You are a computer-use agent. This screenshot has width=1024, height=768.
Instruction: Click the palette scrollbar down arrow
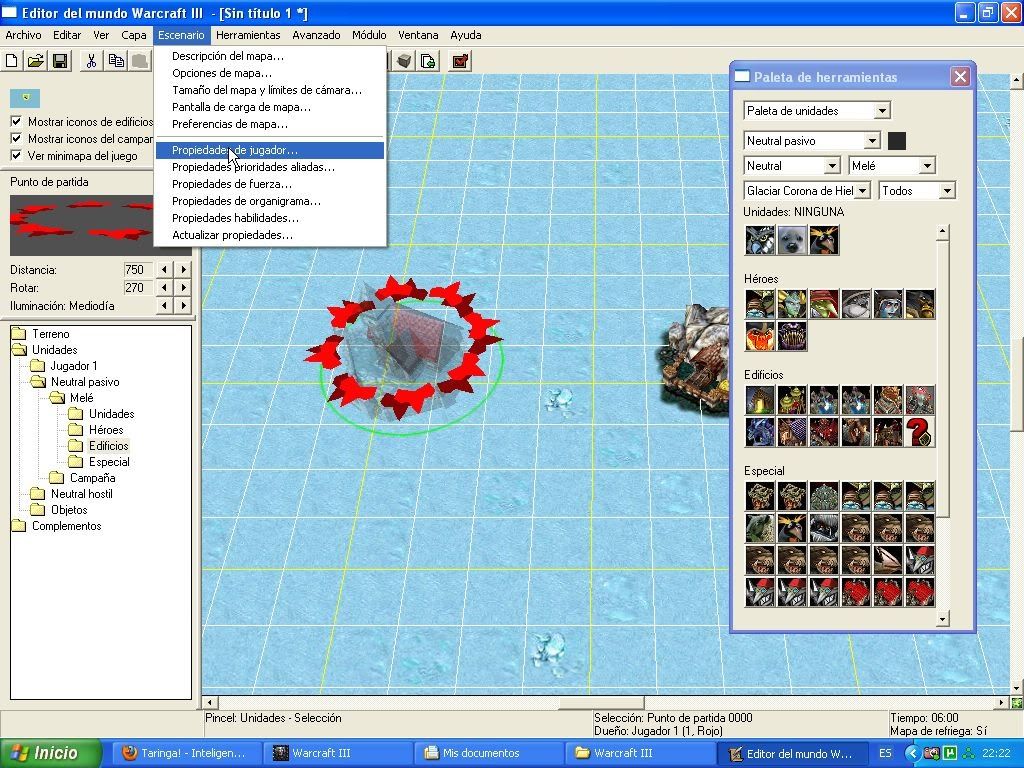pyautogui.click(x=942, y=618)
